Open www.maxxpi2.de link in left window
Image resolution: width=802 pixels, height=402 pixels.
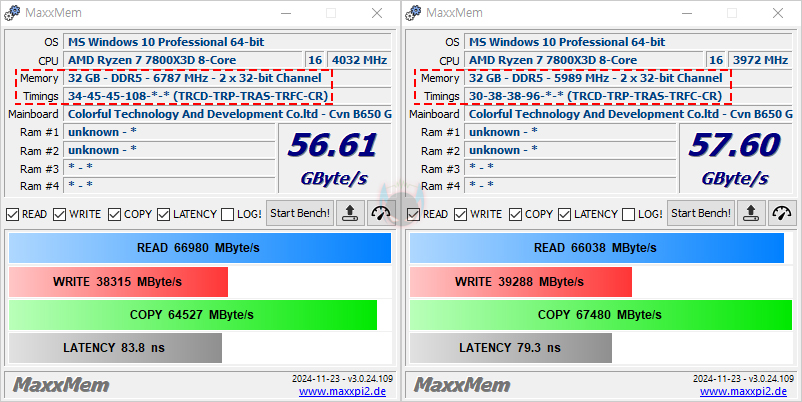tap(342, 392)
